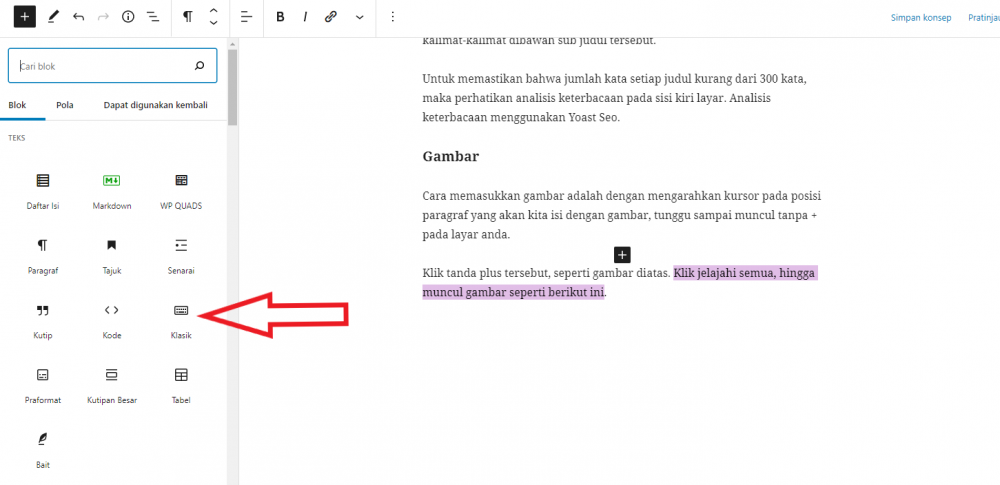
Task: Switch to the Pola tab
Action: [x=64, y=105]
